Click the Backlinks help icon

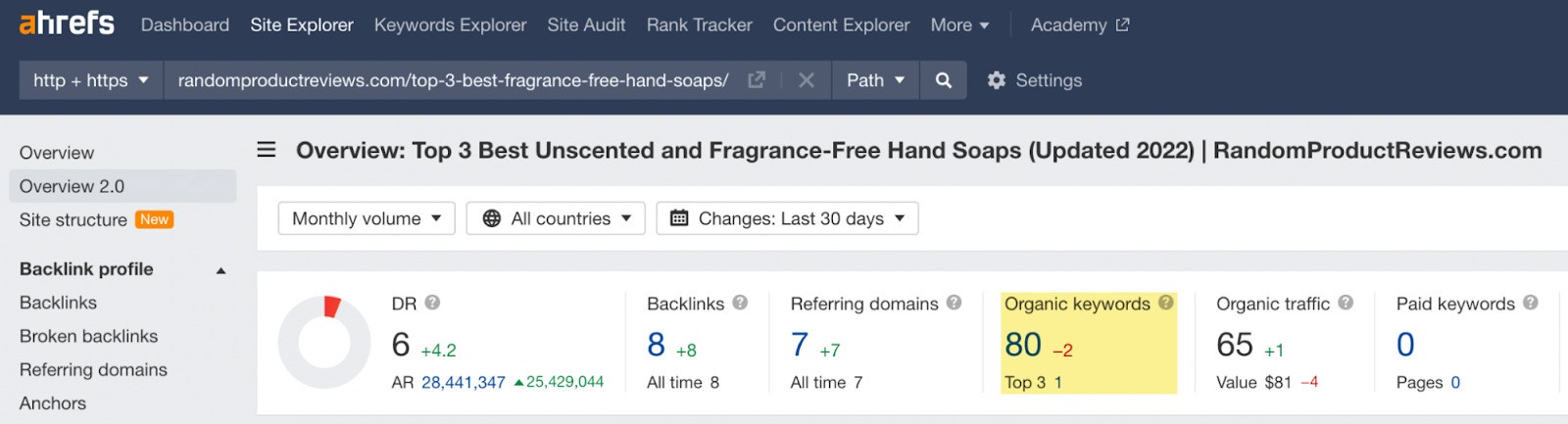pos(740,303)
